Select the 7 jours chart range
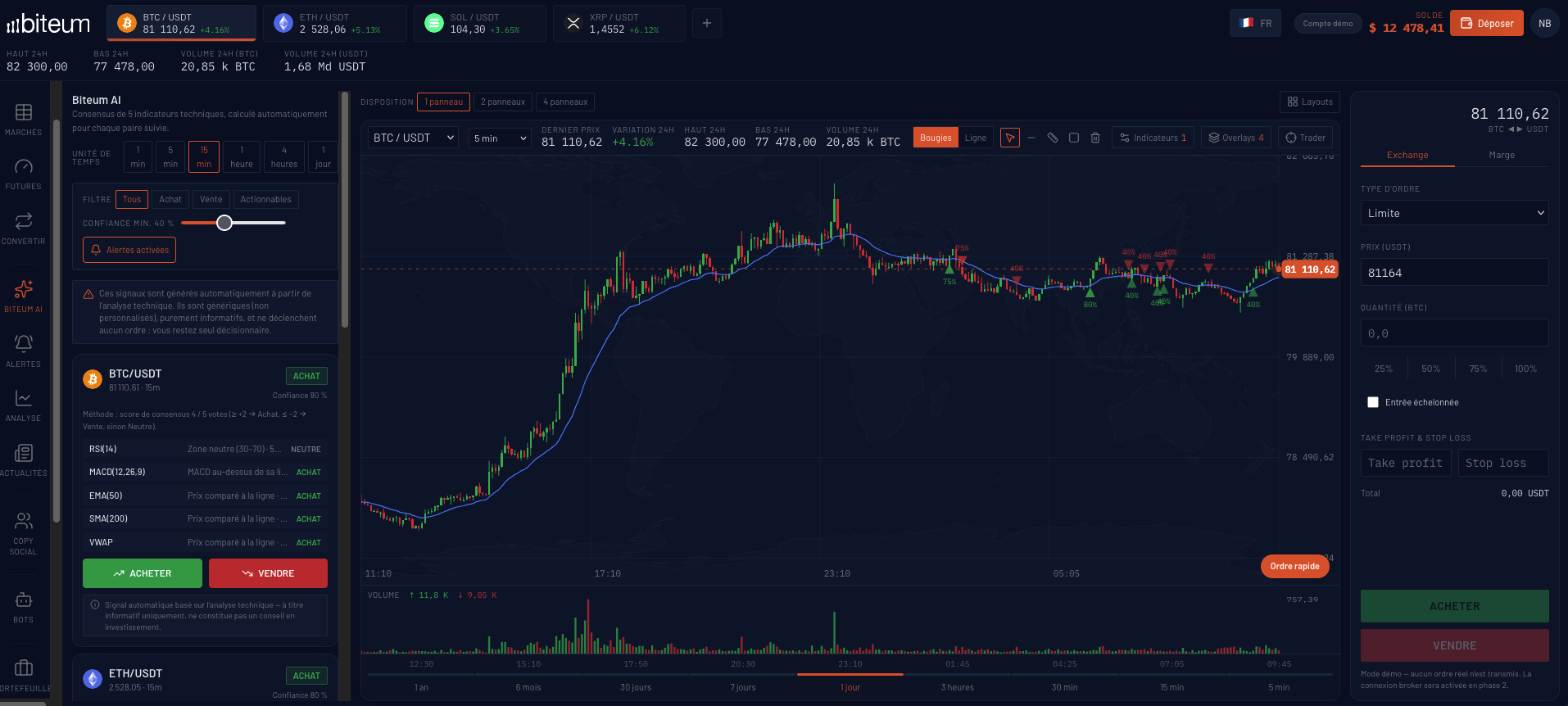The height and width of the screenshot is (706, 1568). coord(743,687)
